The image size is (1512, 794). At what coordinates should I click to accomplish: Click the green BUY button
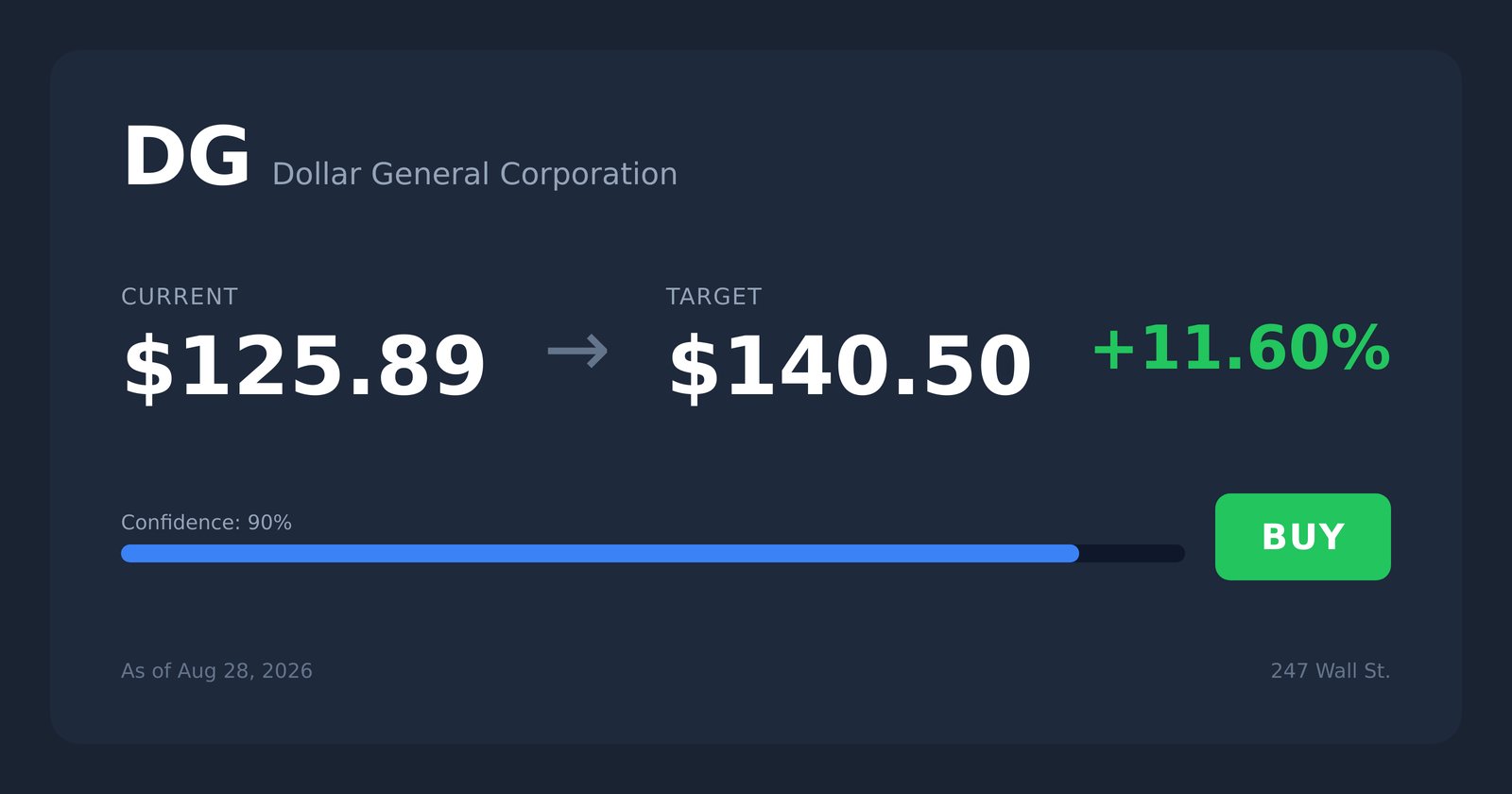click(x=1303, y=537)
